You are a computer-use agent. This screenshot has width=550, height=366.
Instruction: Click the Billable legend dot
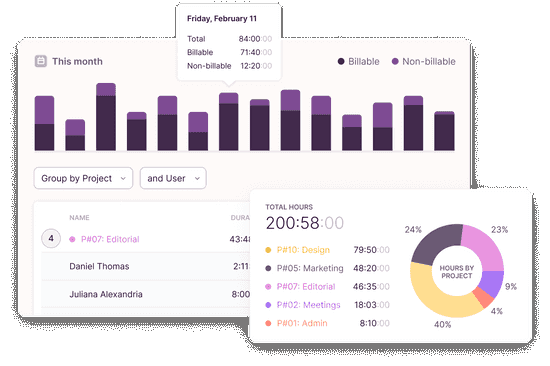tap(341, 62)
